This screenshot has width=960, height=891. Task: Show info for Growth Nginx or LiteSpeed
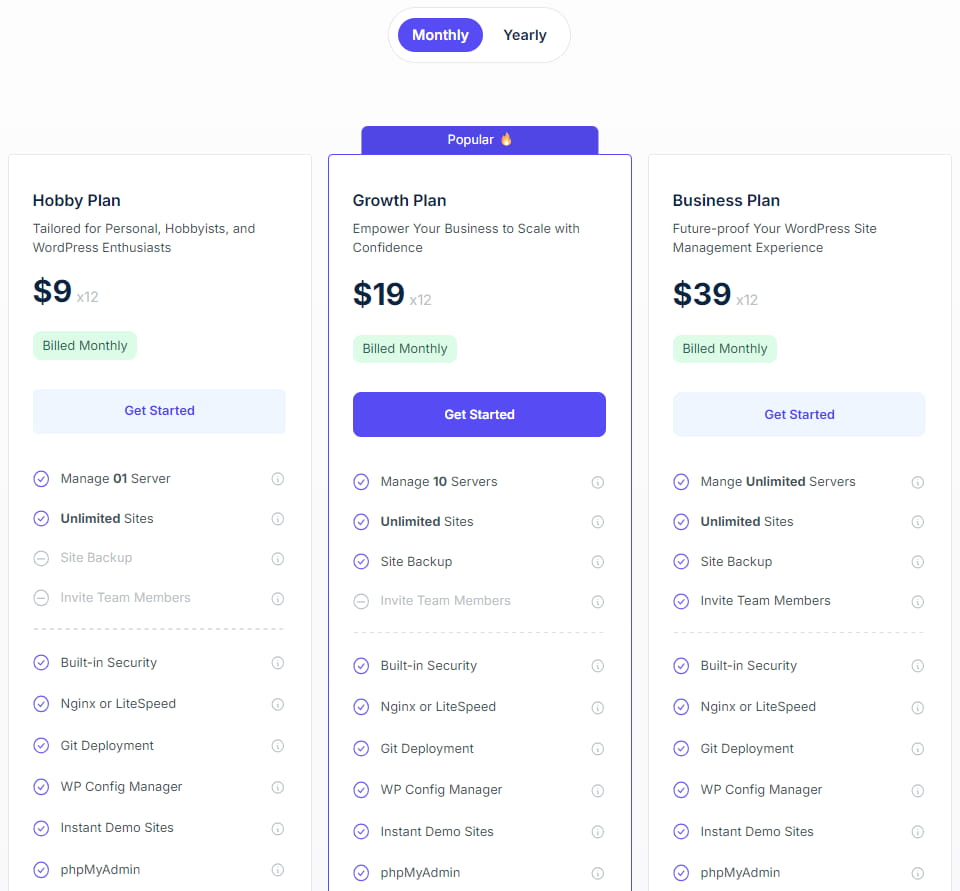598,707
